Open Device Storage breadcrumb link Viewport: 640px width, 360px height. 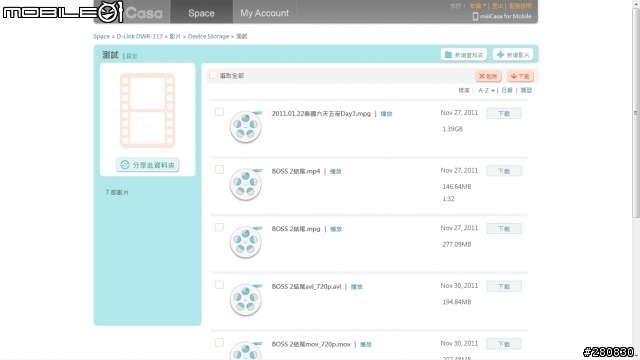pyautogui.click(x=208, y=36)
